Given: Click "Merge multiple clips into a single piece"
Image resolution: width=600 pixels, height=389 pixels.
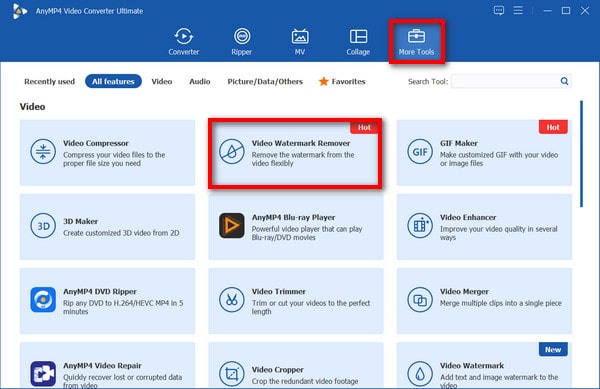Looking at the screenshot, I should click(x=501, y=303).
